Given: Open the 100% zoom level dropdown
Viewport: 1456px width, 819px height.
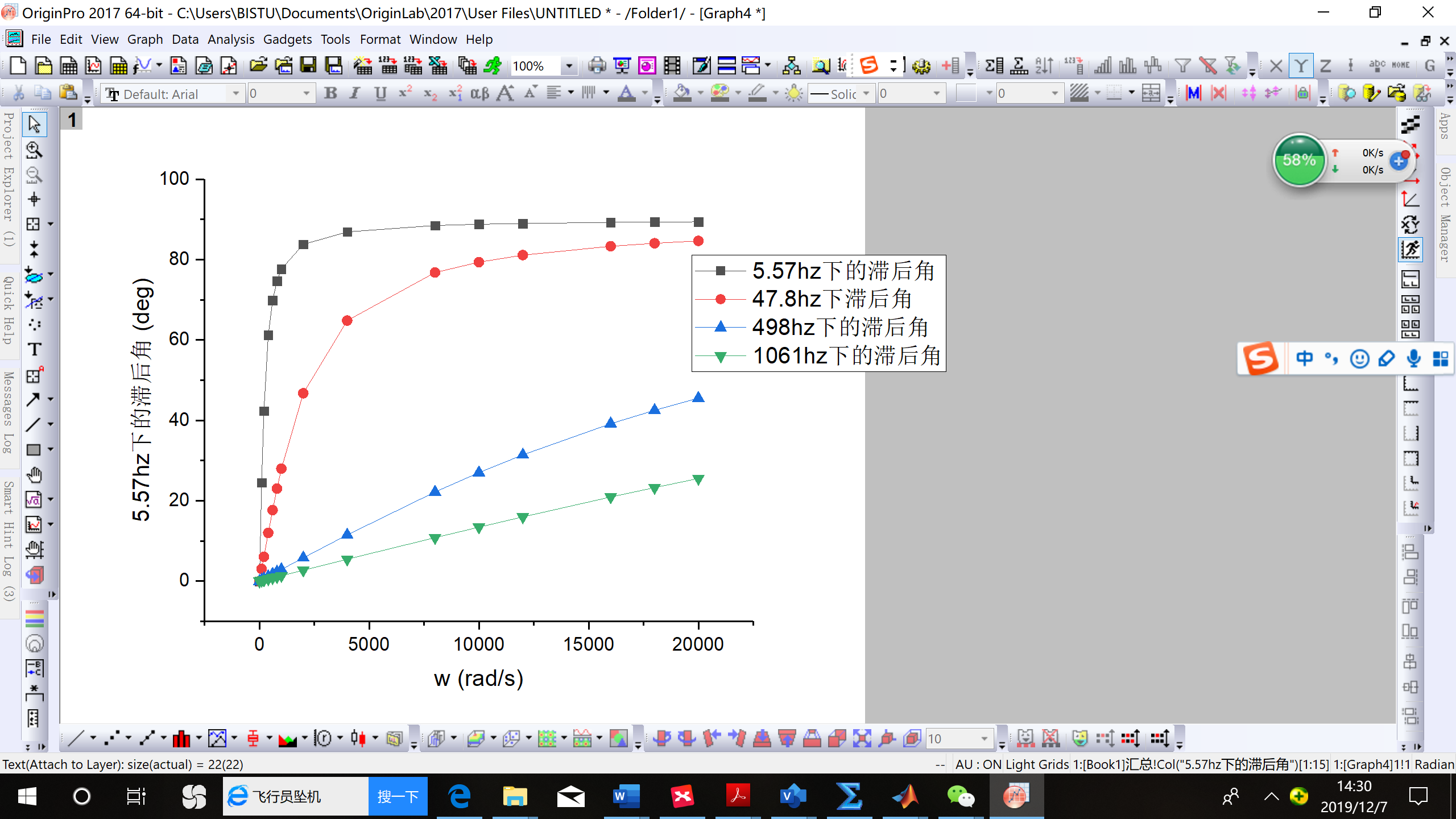Looking at the screenshot, I should [x=569, y=66].
